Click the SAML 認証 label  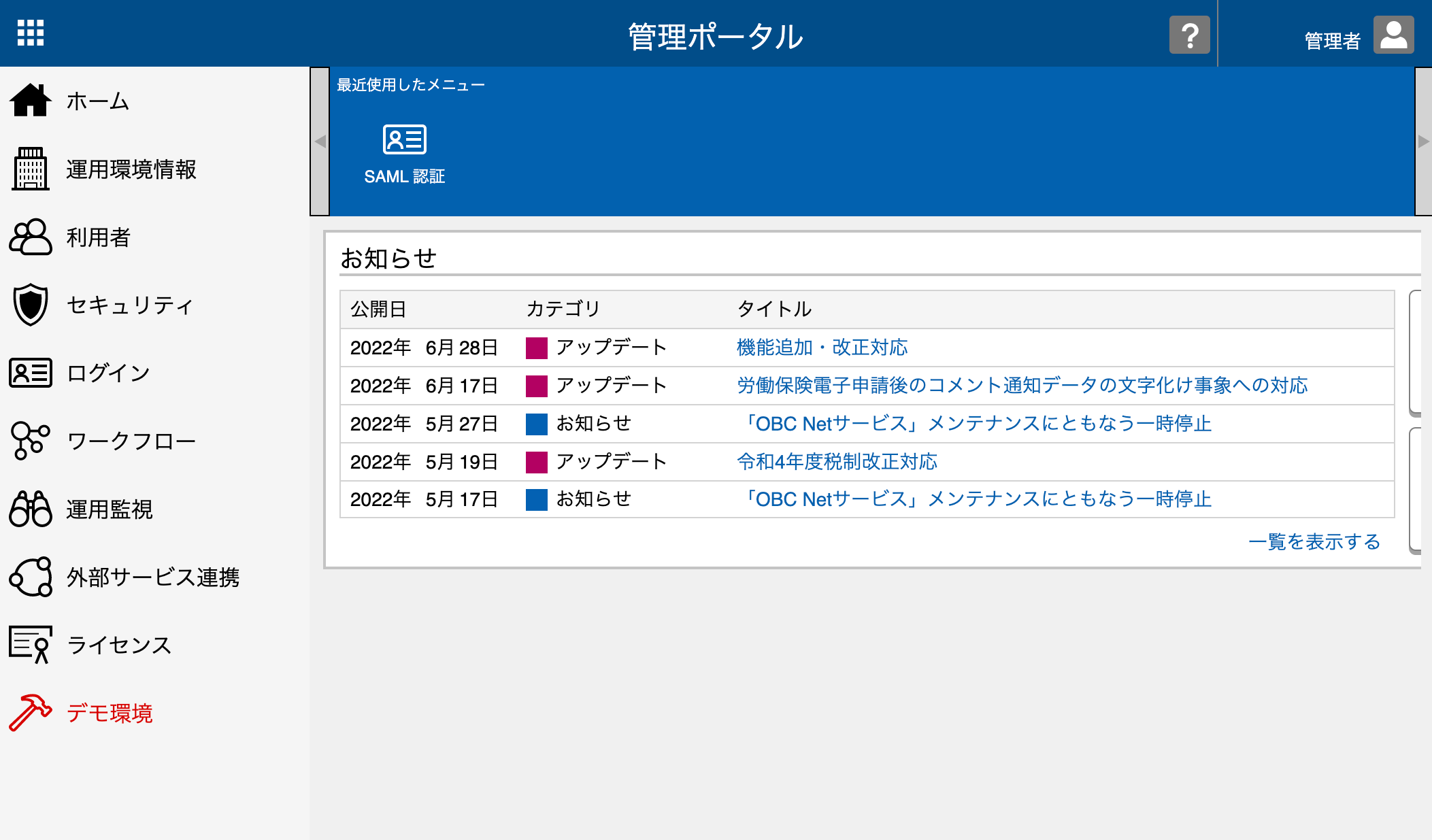pyautogui.click(x=405, y=177)
